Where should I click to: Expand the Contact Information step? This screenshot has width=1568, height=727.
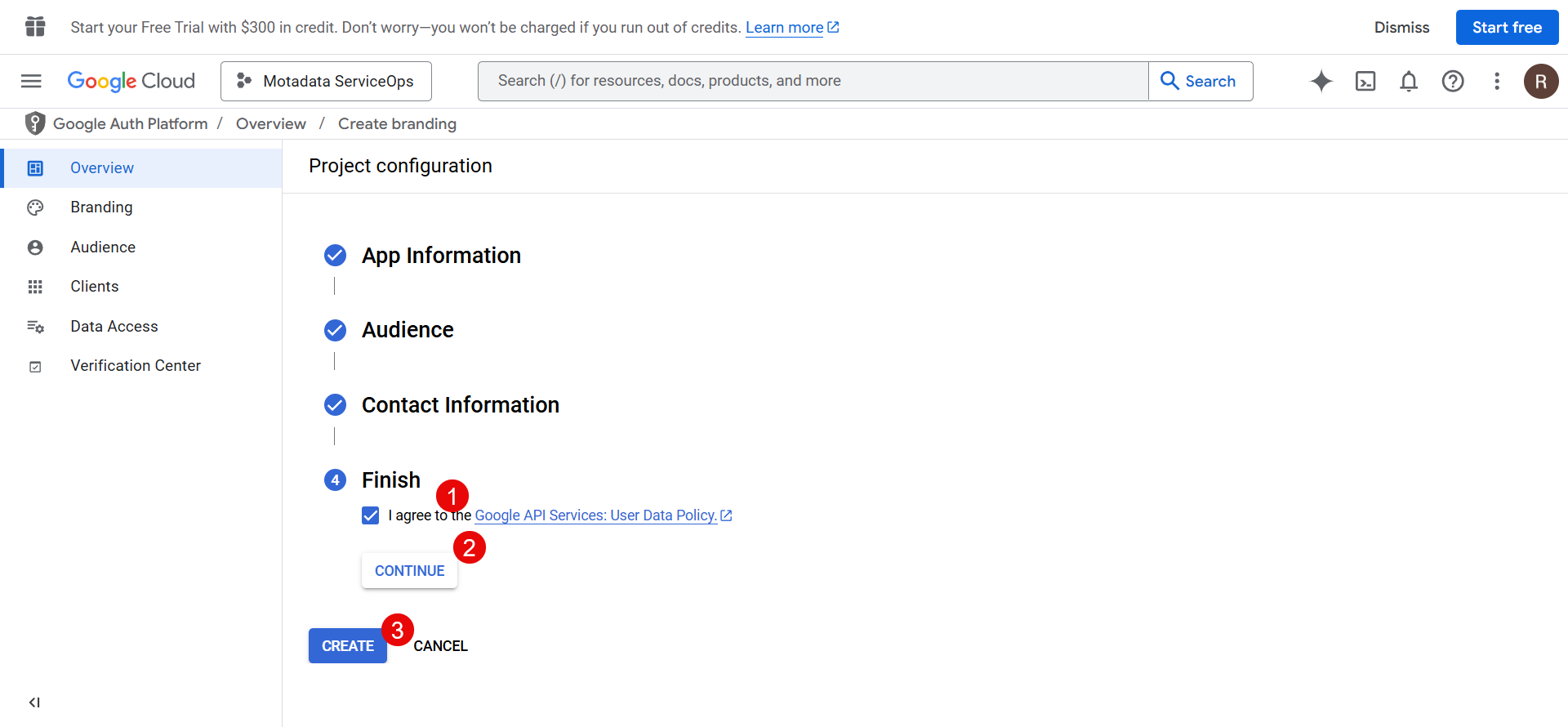pyautogui.click(x=460, y=405)
